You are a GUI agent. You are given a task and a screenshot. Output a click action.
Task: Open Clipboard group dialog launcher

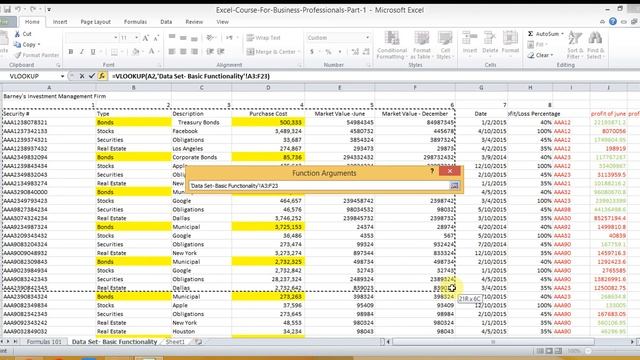click(x=58, y=65)
